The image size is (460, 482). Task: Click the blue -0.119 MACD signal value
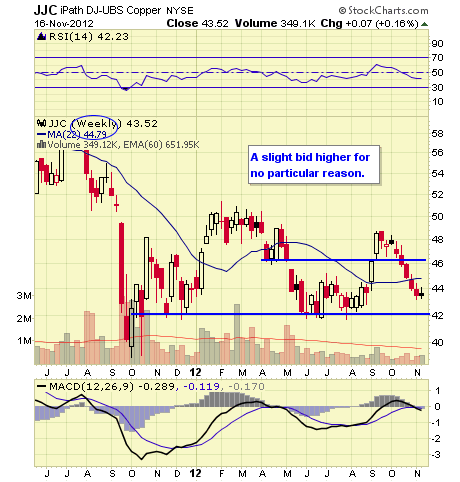pos(201,387)
